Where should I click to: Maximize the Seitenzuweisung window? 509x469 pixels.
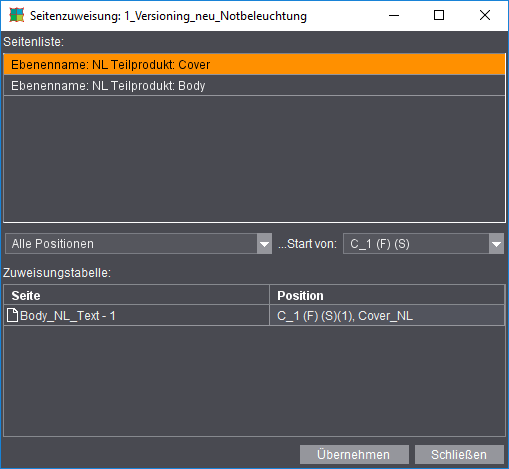tap(439, 15)
